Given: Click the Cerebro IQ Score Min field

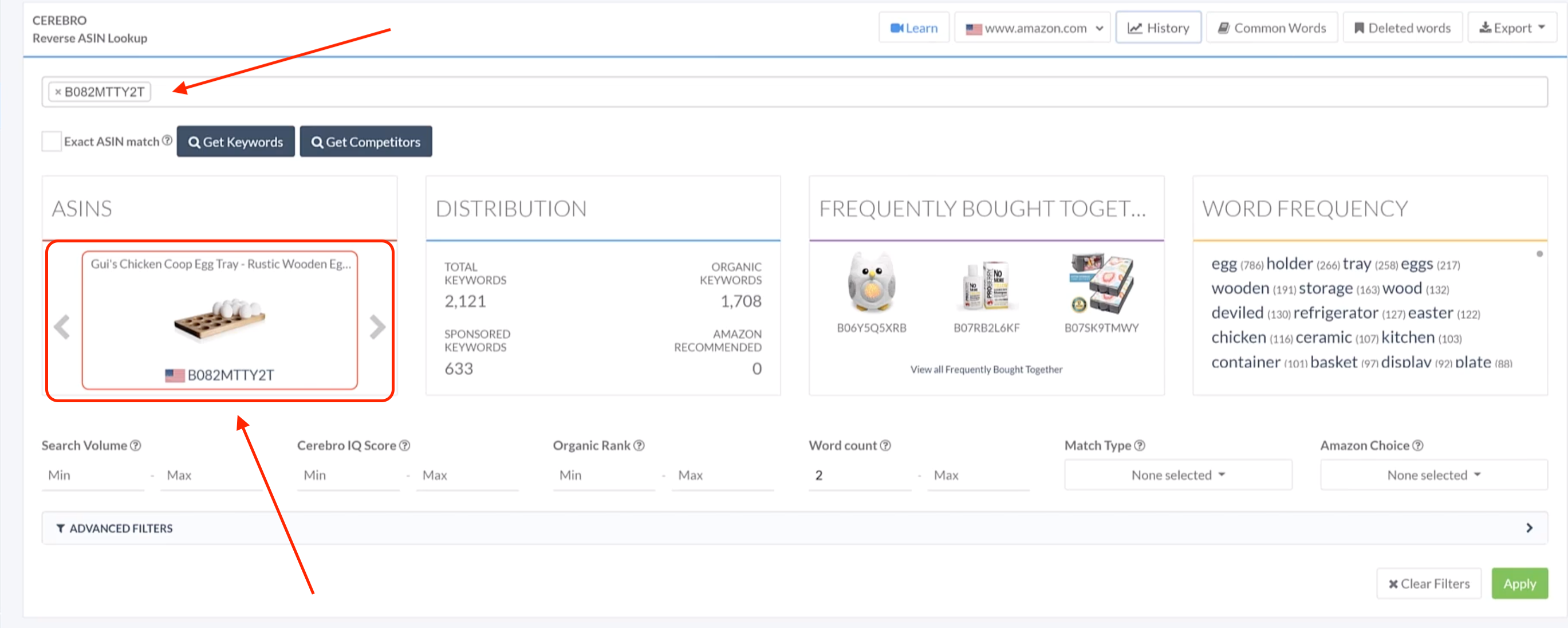Looking at the screenshot, I should (348, 475).
